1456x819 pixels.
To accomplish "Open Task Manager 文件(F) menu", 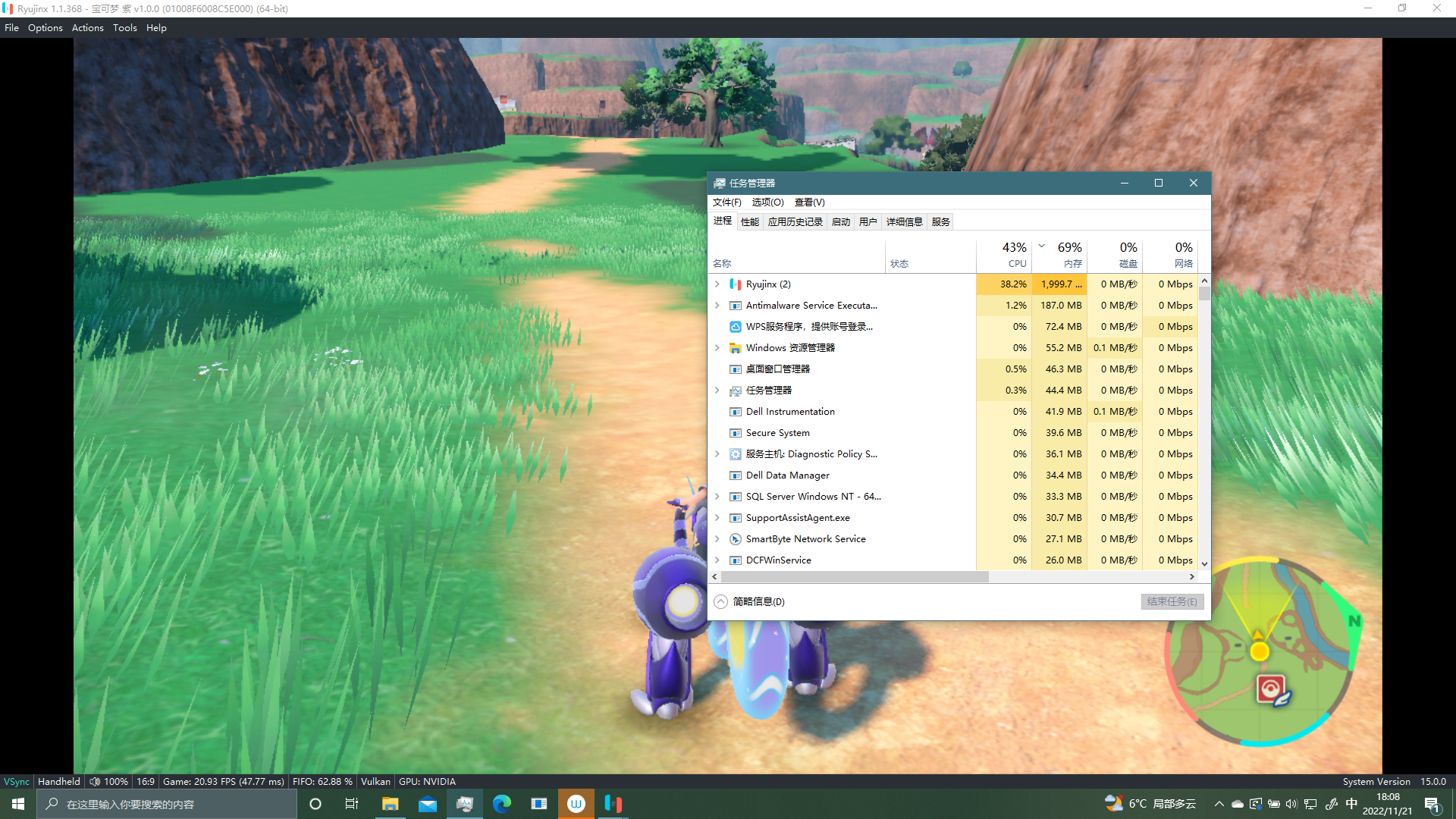I will tap(726, 202).
